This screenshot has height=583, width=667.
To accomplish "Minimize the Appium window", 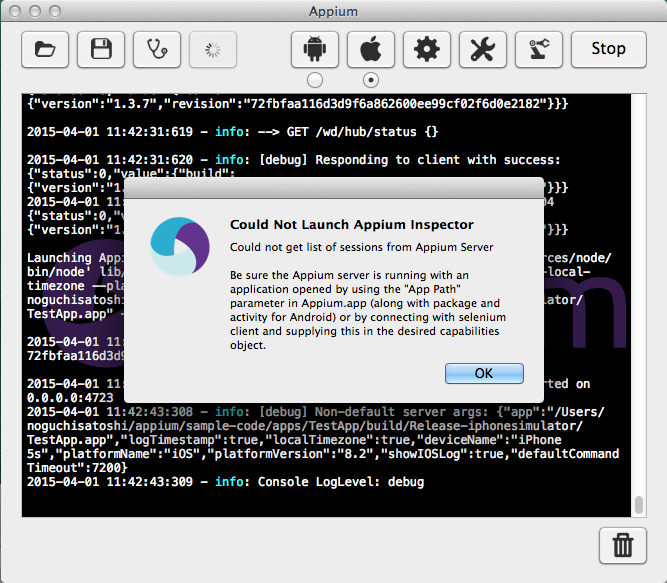I will click(x=35, y=11).
